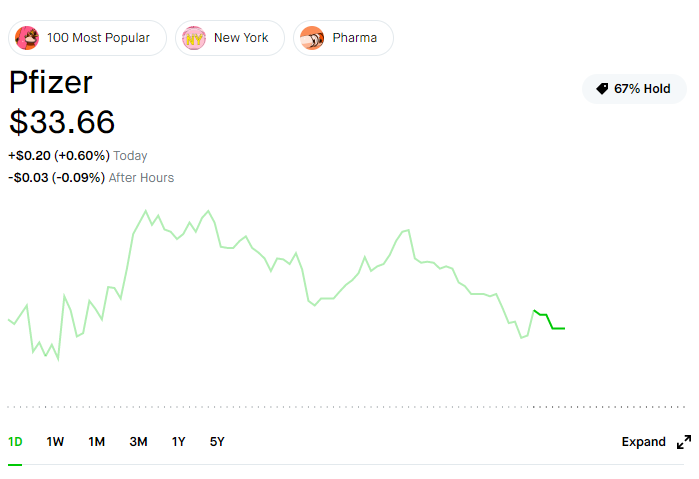The image size is (699, 479).
Task: Click the dotted baseline below the chart
Action: point(346,407)
